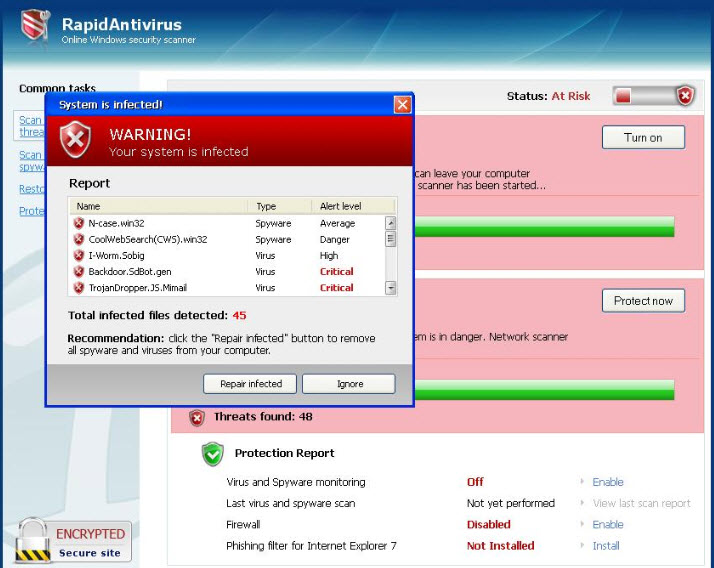Click the Critical level for Backdoor.SdBot.gen
Screen dimensions: 714x568
(337, 271)
